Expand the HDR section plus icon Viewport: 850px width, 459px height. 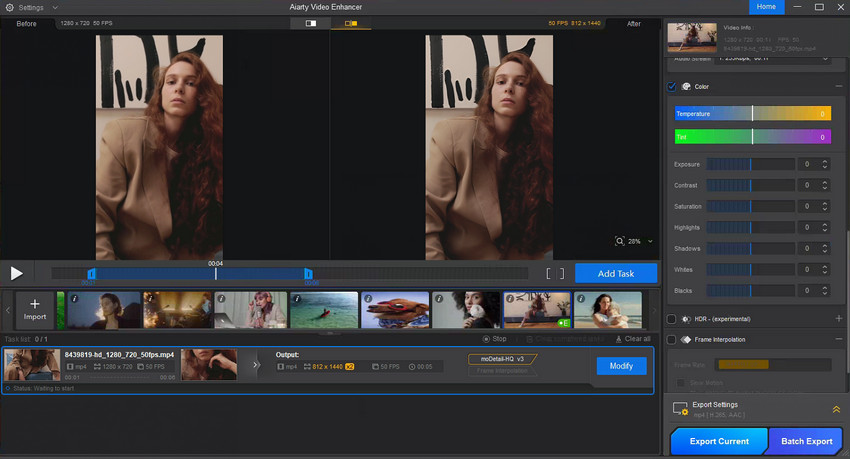pos(839,319)
